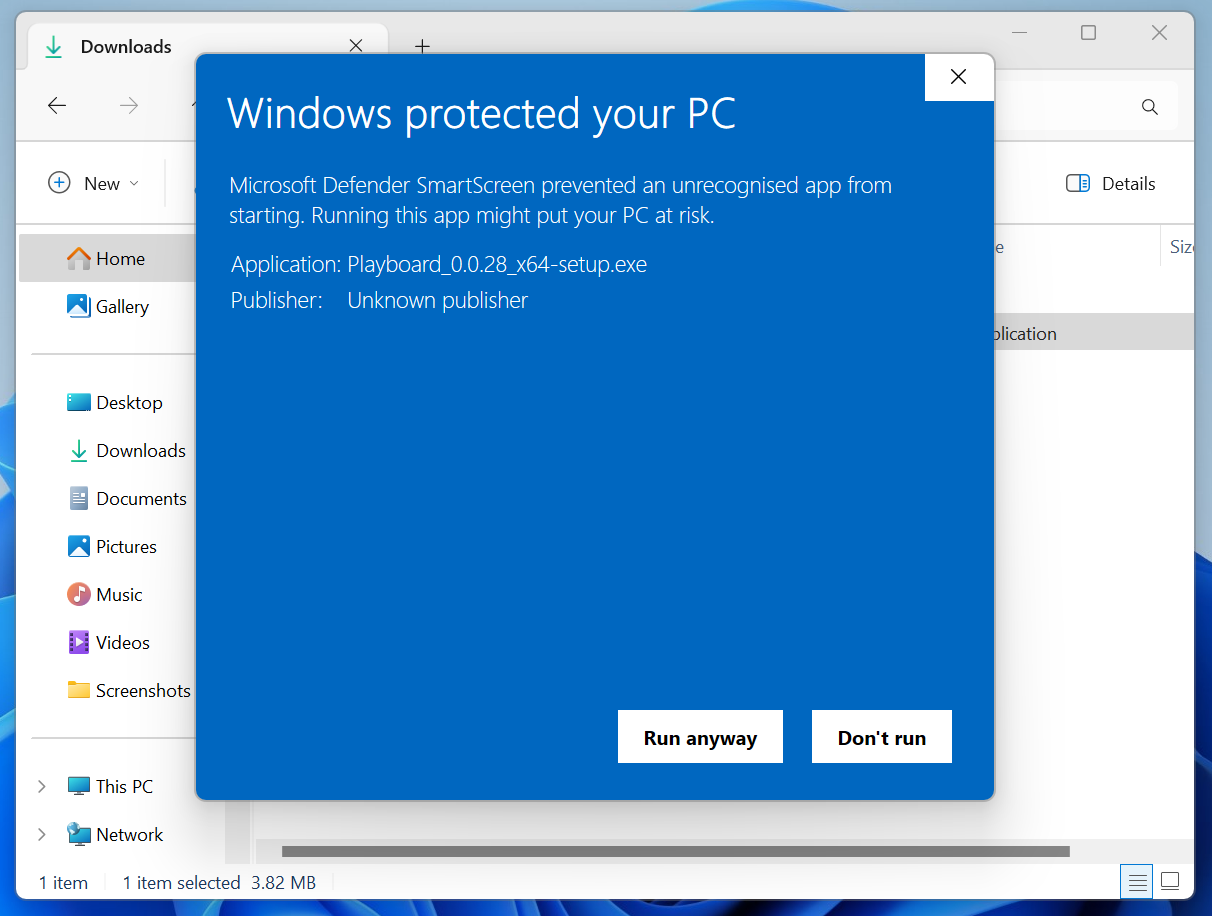The height and width of the screenshot is (916, 1212).
Task: Maximize the File Explorer window
Action: click(x=1088, y=33)
